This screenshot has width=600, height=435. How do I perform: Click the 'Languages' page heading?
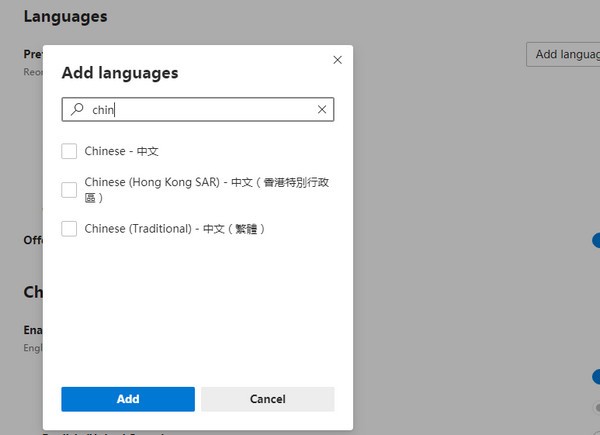point(65,17)
